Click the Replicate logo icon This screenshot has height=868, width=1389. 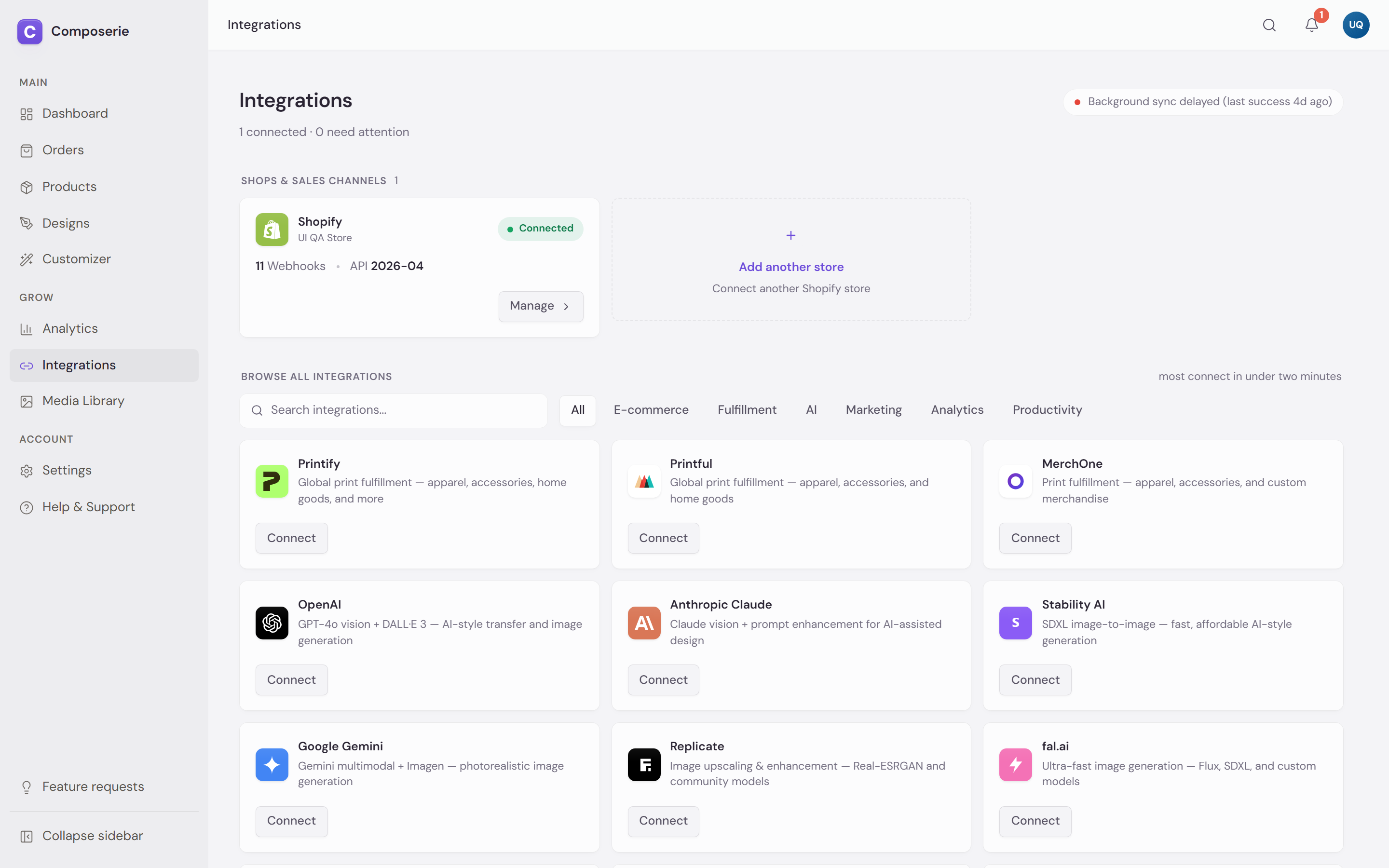coord(644,765)
